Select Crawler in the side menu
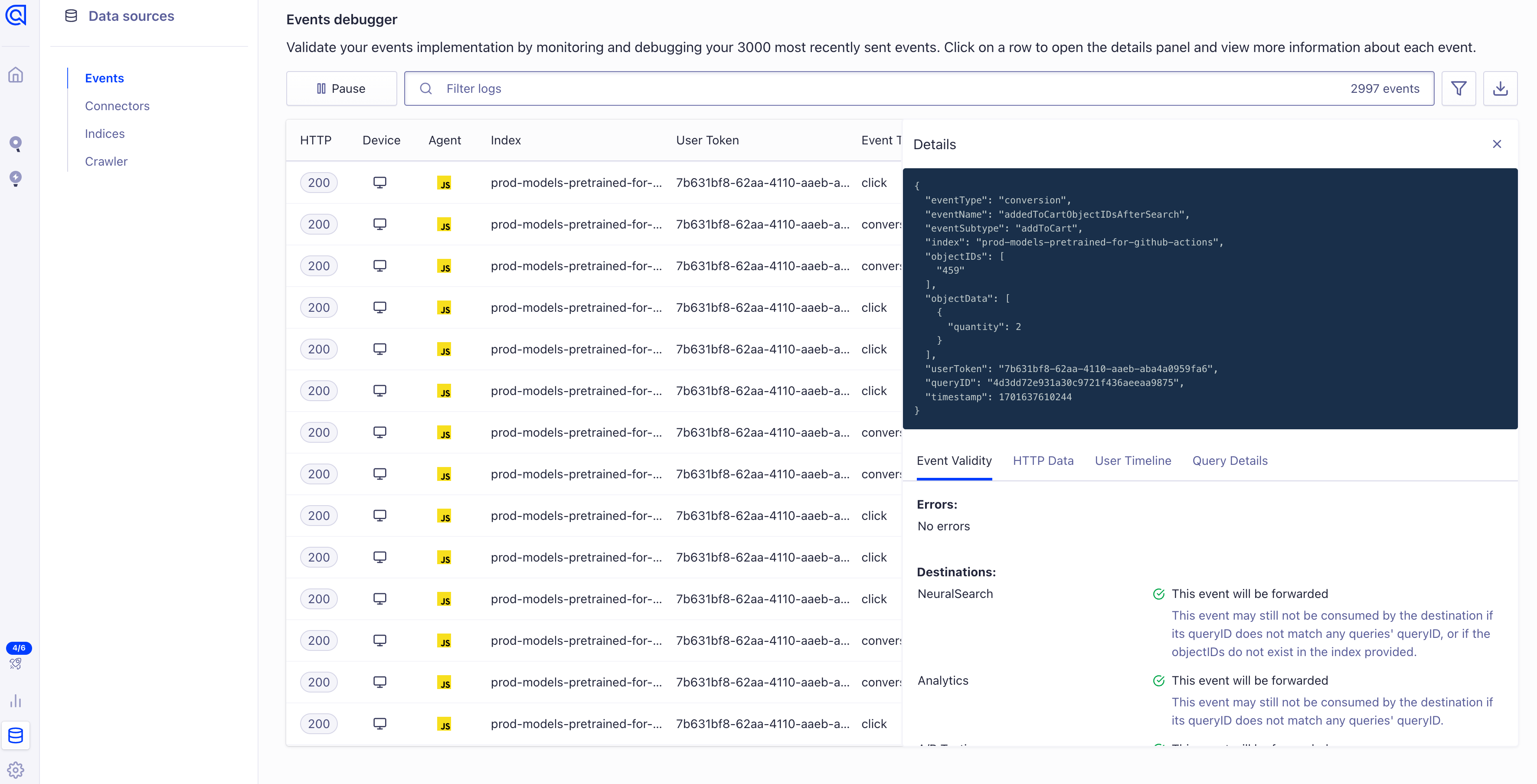The image size is (1537, 784). click(x=106, y=161)
